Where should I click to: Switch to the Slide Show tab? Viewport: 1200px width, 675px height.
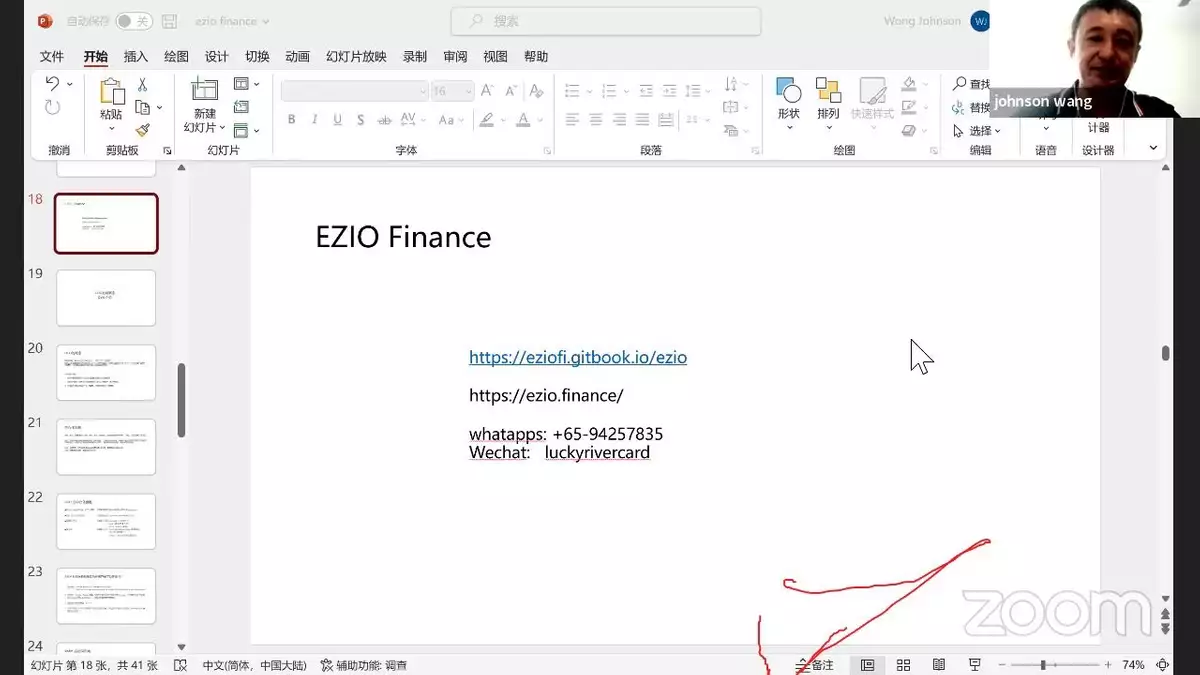356,57
